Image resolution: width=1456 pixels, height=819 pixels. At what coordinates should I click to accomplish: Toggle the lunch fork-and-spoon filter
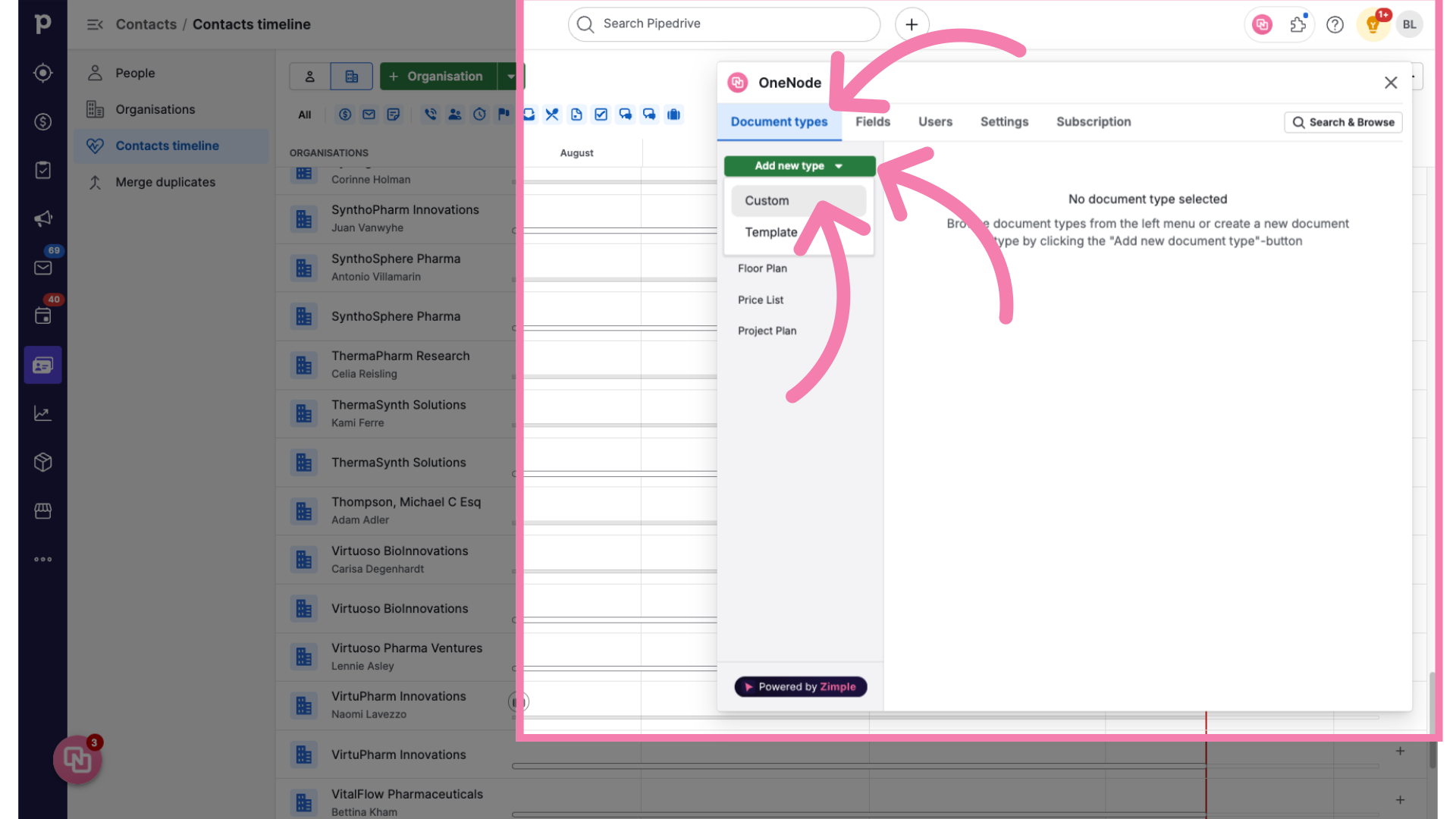coord(552,115)
